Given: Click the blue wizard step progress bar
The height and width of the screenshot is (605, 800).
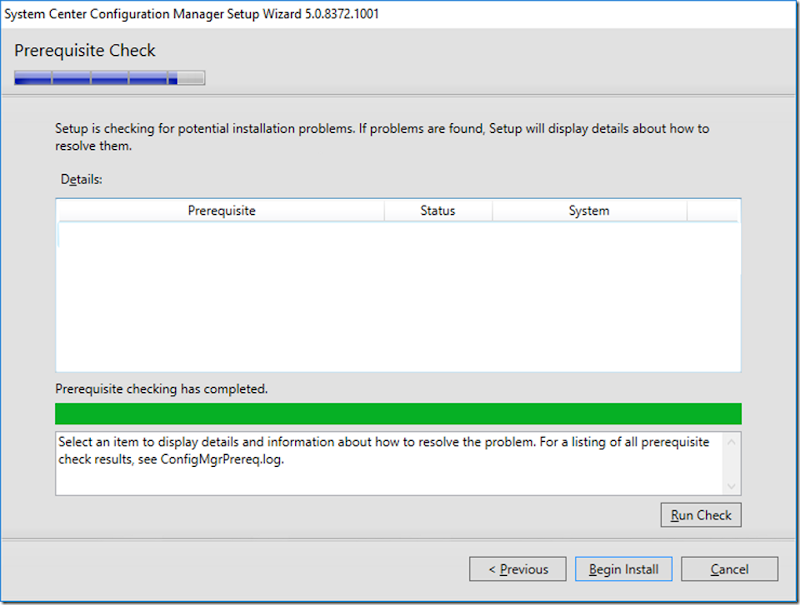Looking at the screenshot, I should tap(110, 78).
